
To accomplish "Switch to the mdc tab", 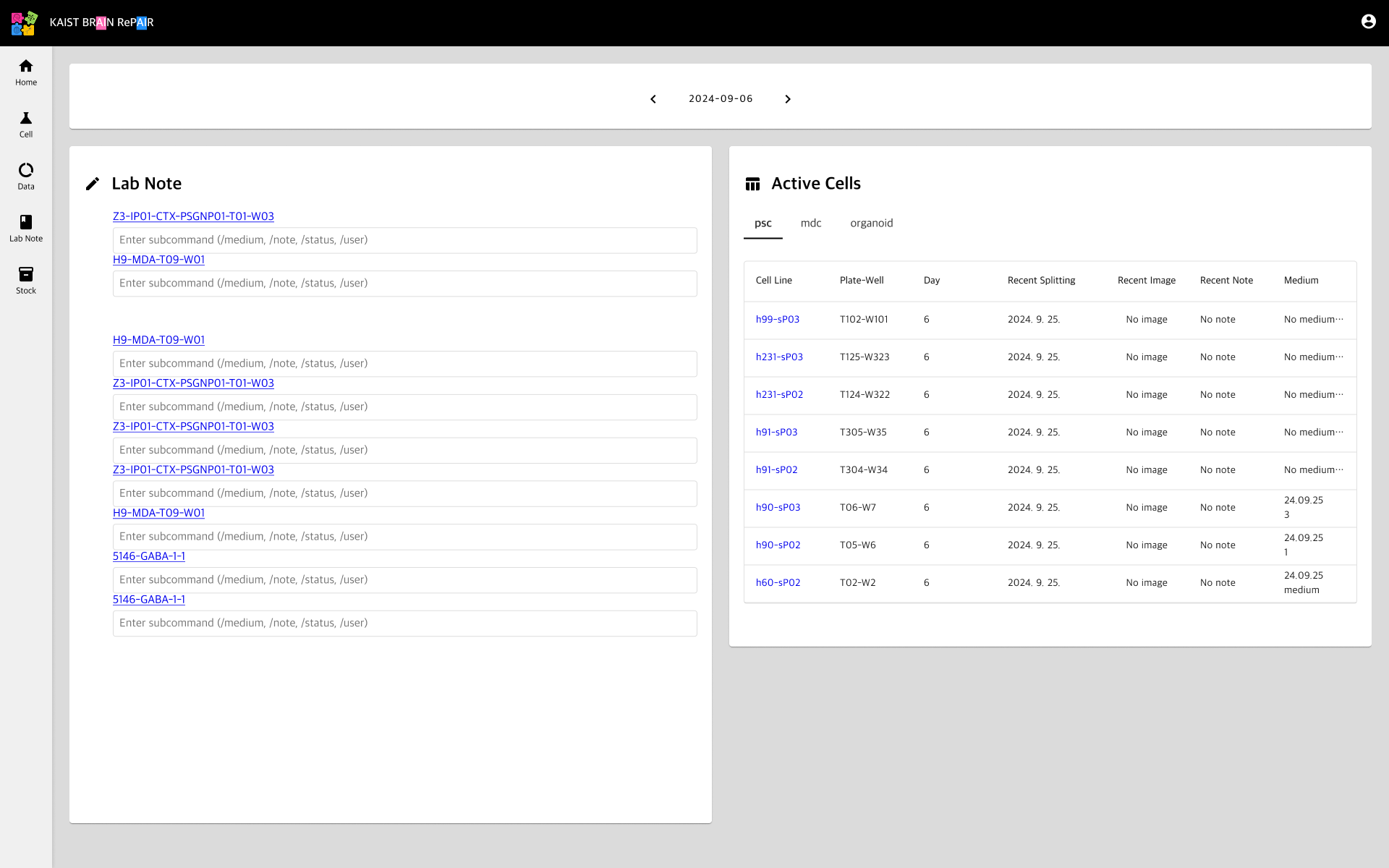I will 811,224.
